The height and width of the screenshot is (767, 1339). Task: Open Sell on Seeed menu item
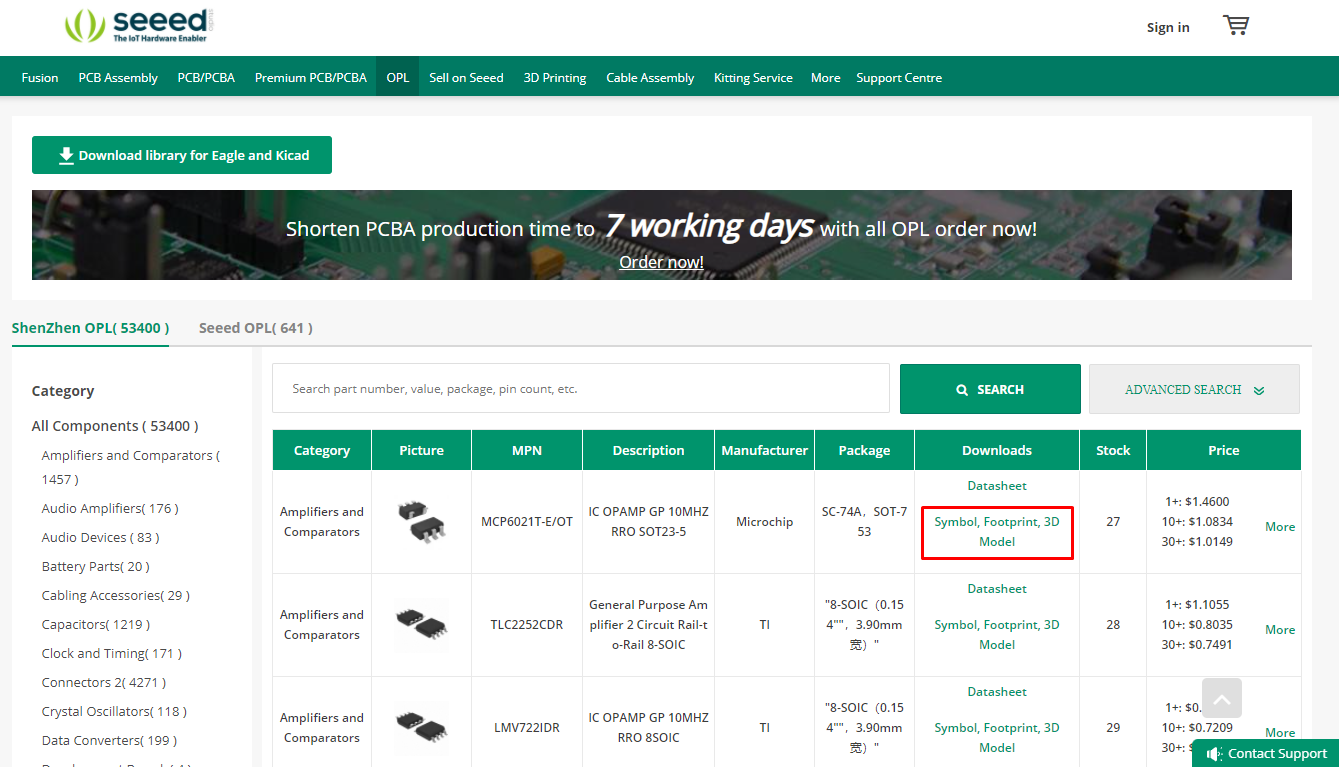(x=466, y=77)
